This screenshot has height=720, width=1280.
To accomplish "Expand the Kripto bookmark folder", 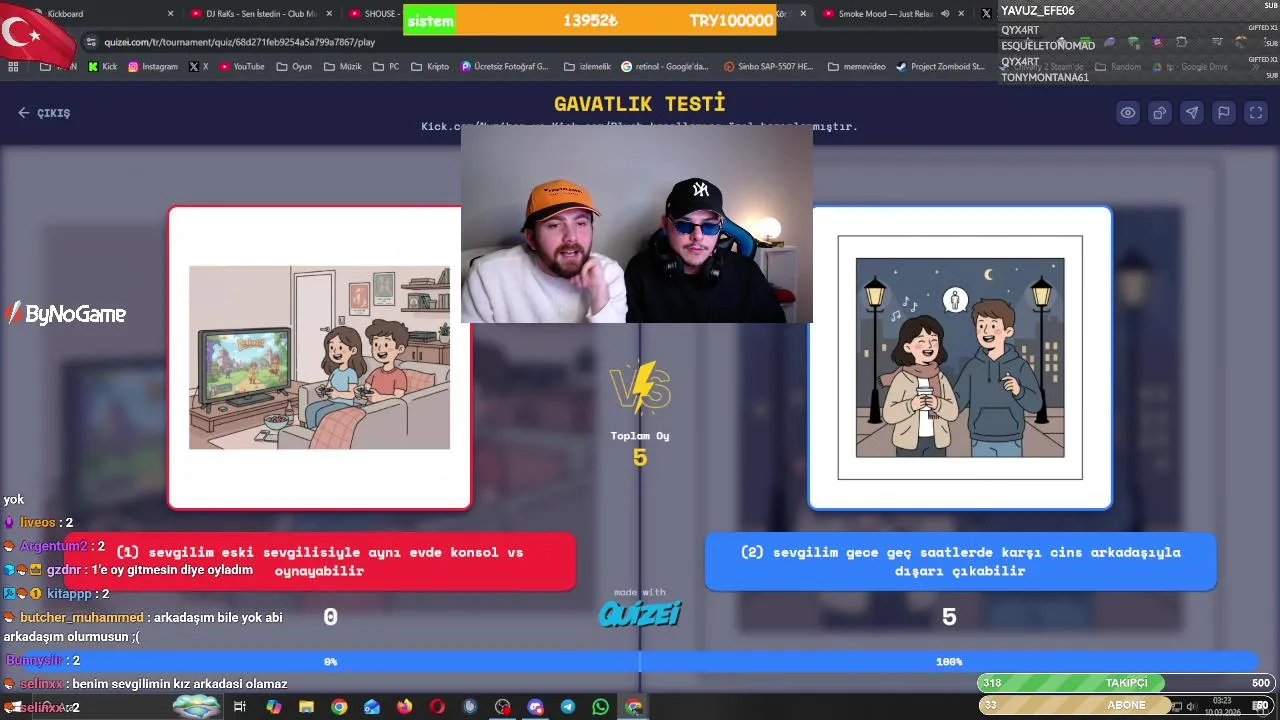I will tap(430, 67).
